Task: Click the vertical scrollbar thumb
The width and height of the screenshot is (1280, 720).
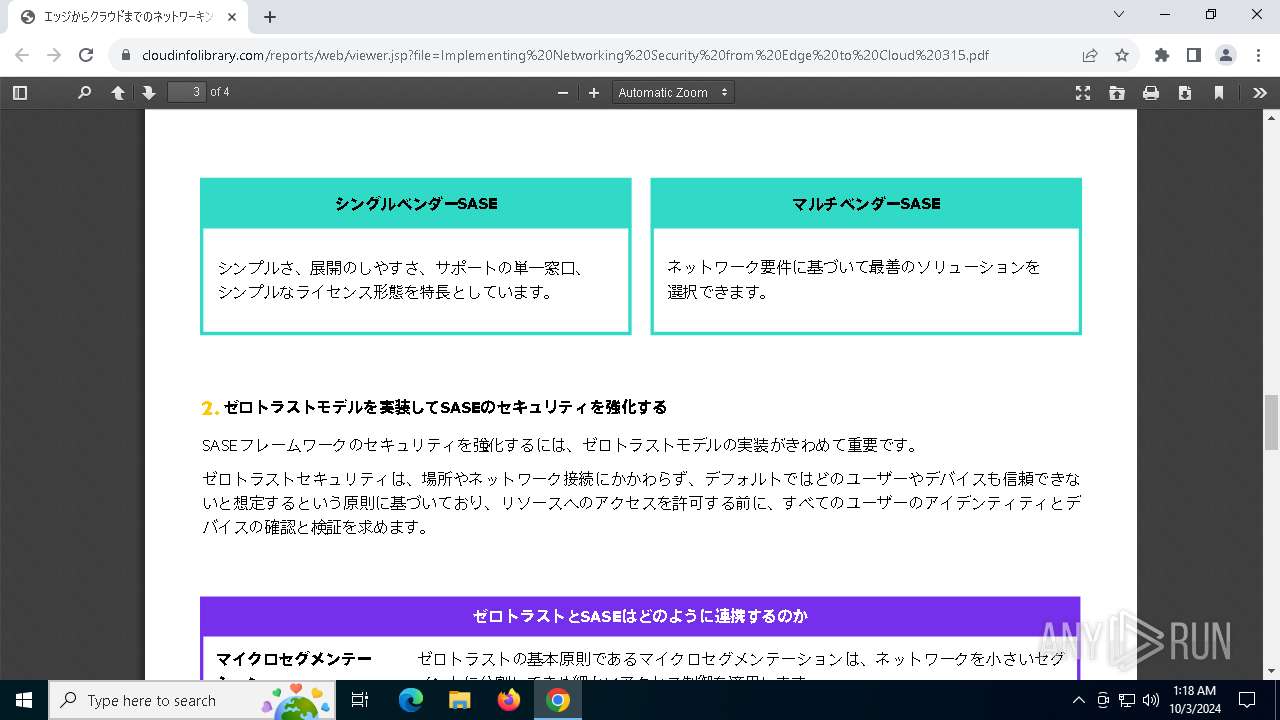Action: [1272, 422]
